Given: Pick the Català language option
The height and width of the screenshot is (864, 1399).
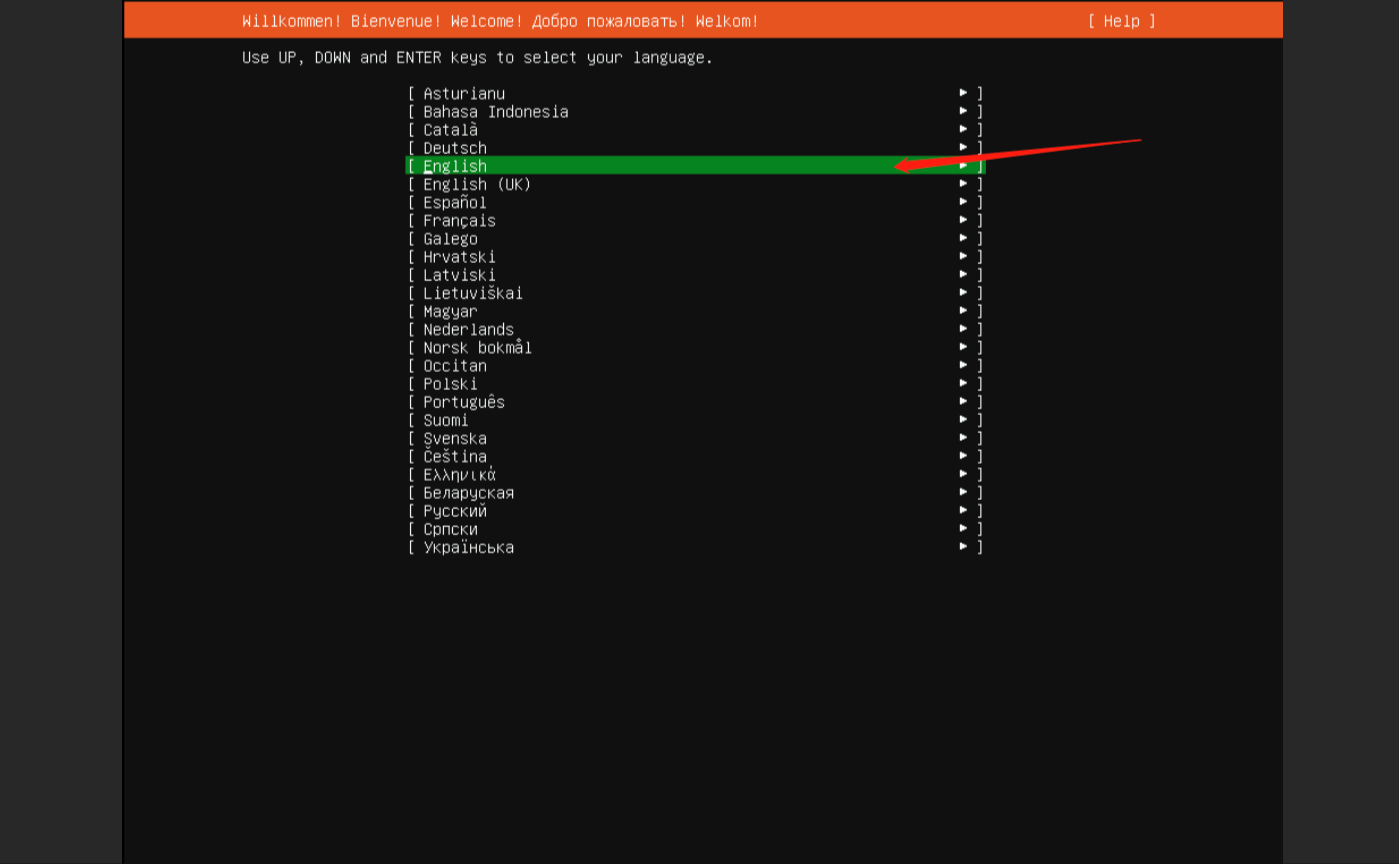Looking at the screenshot, I should coord(696,130).
